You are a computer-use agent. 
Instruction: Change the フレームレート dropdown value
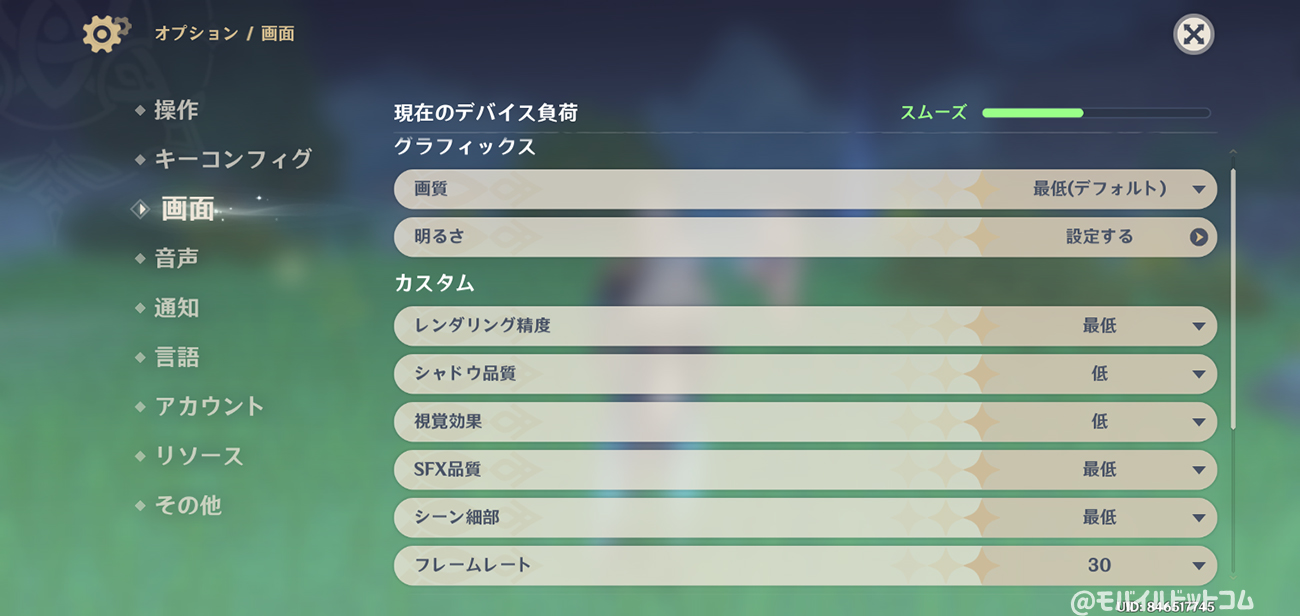805,566
